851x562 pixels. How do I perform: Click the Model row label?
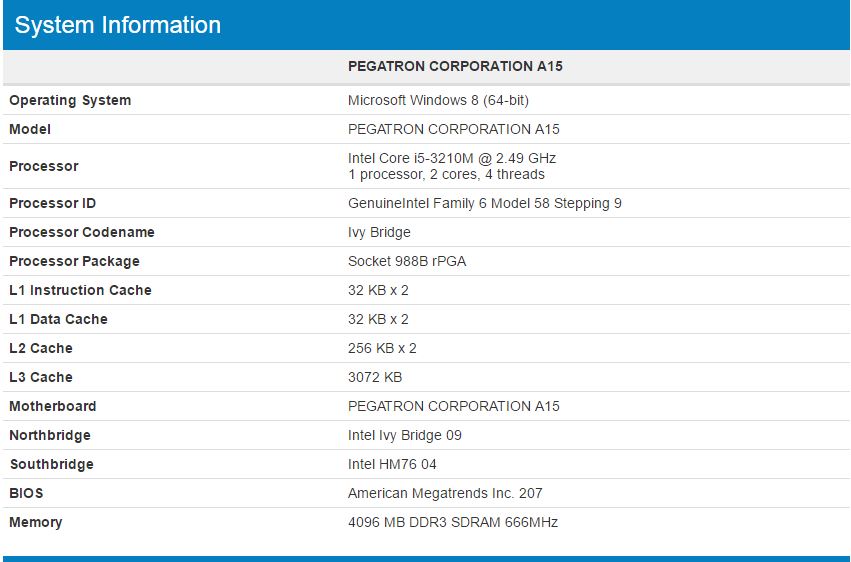tap(30, 129)
